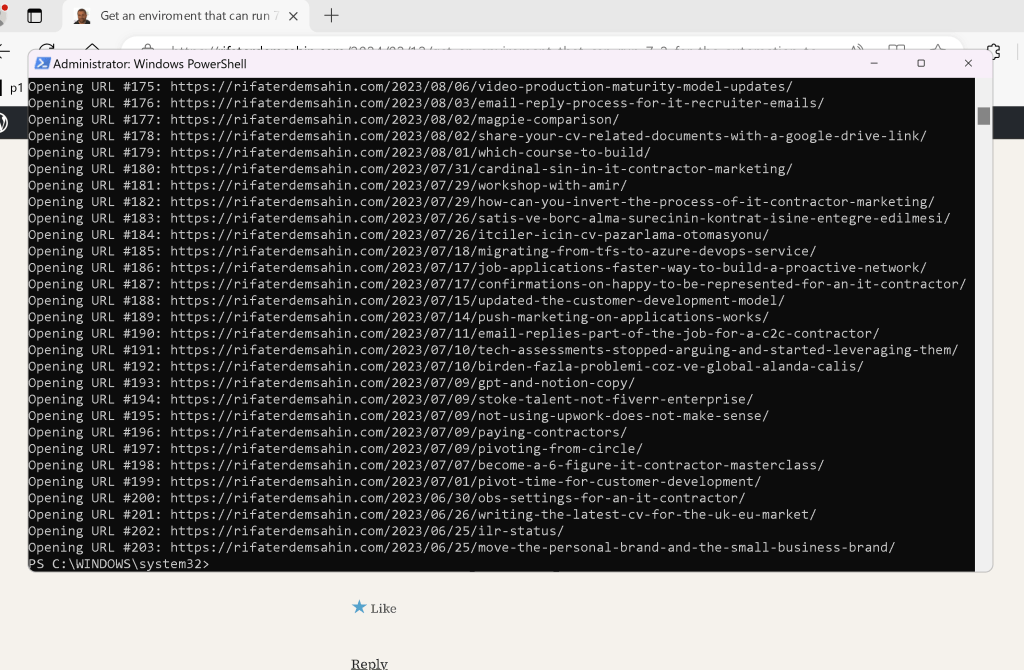The width and height of the screenshot is (1024, 670).
Task: Click the Like button label
Action: pos(383,609)
